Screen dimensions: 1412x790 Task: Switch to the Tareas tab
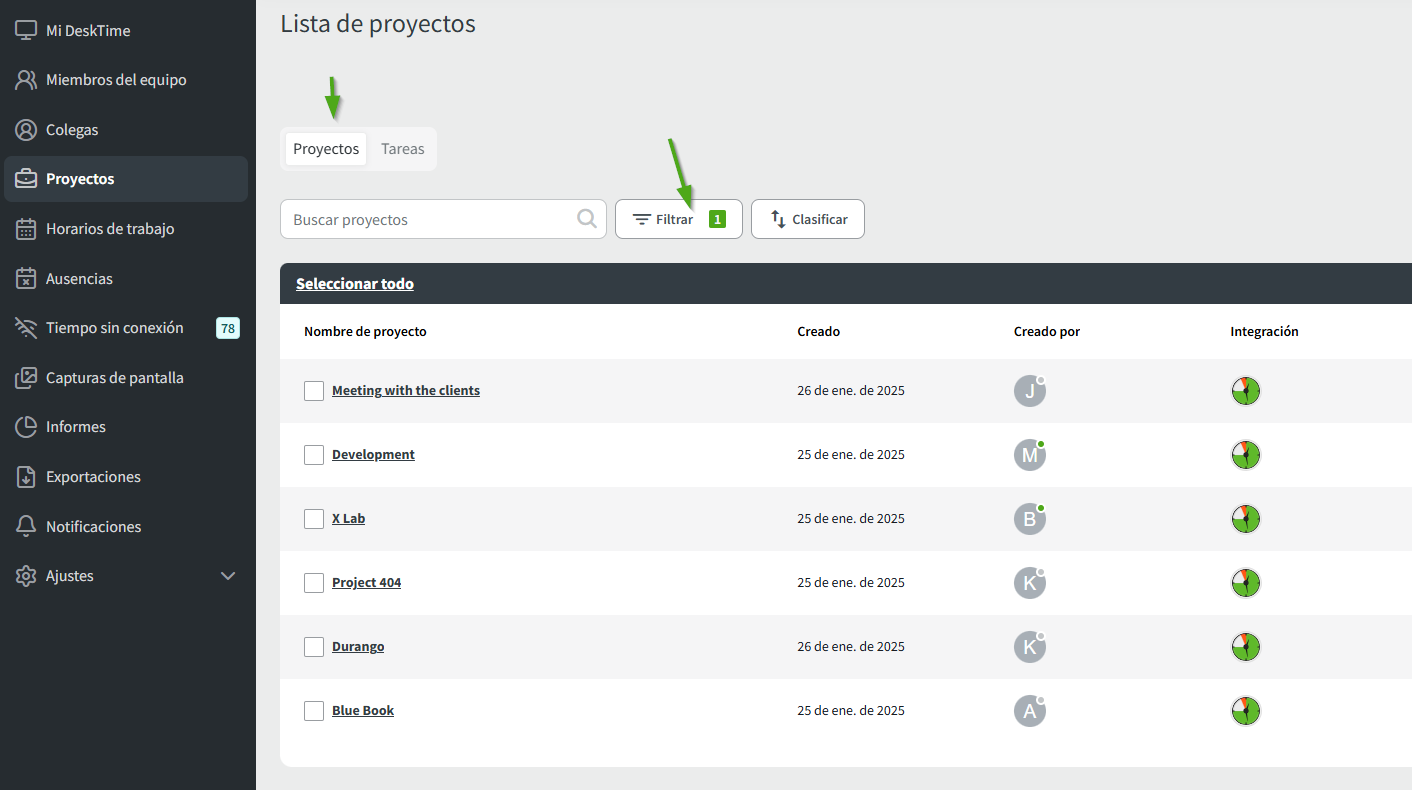click(402, 149)
